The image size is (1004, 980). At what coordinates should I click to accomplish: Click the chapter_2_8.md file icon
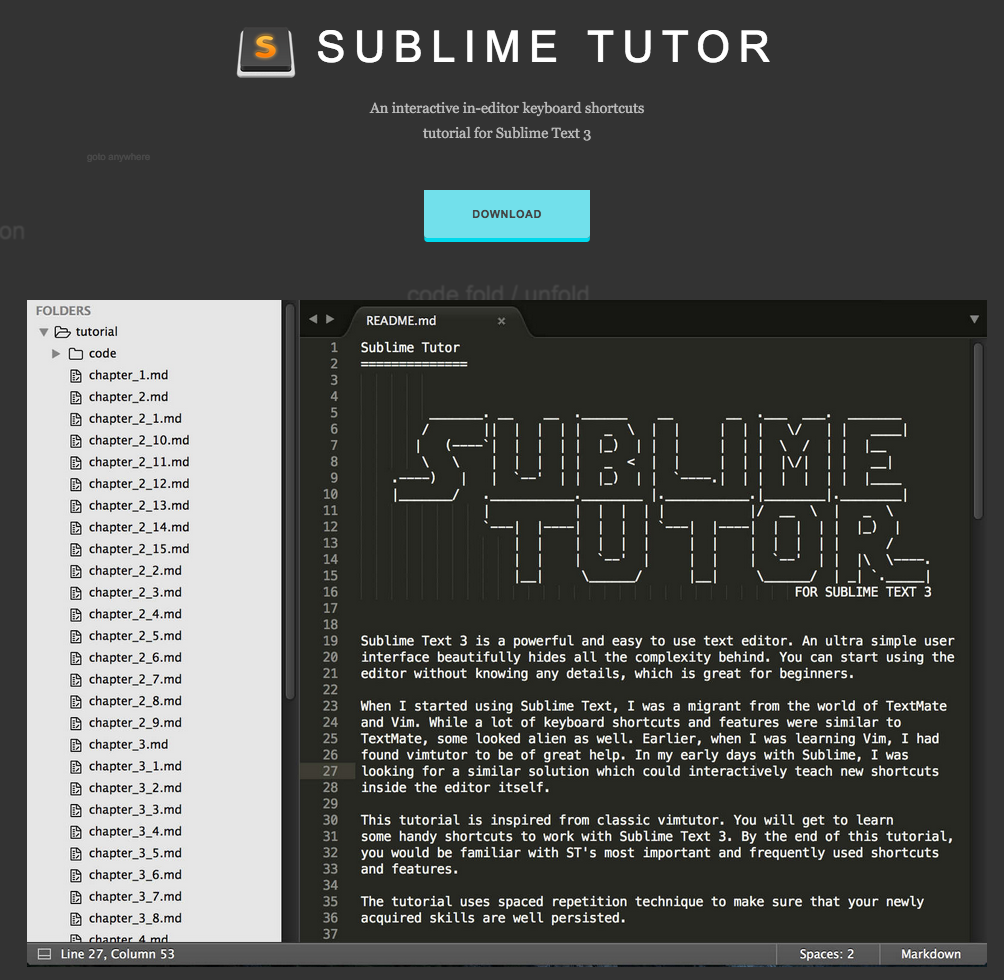coord(76,702)
